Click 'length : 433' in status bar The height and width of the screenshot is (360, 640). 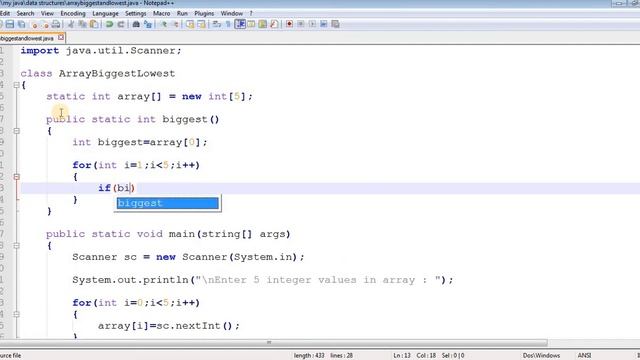coord(309,356)
